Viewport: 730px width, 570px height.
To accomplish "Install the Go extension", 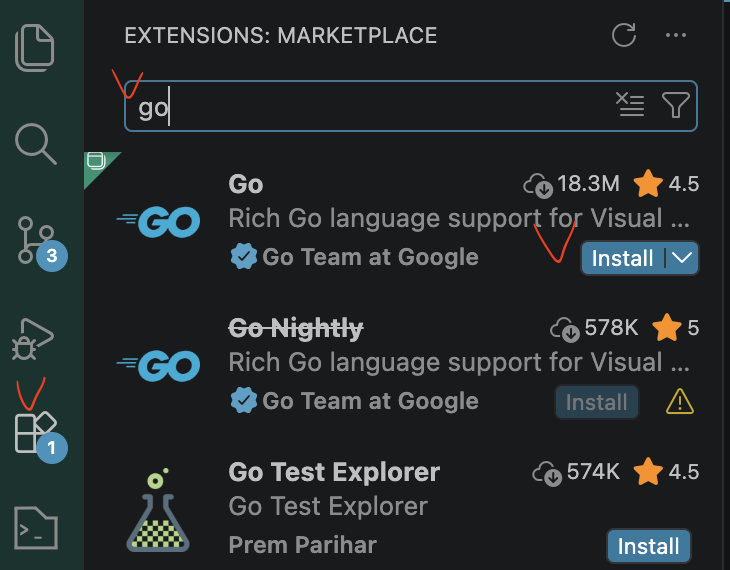I will click(622, 258).
